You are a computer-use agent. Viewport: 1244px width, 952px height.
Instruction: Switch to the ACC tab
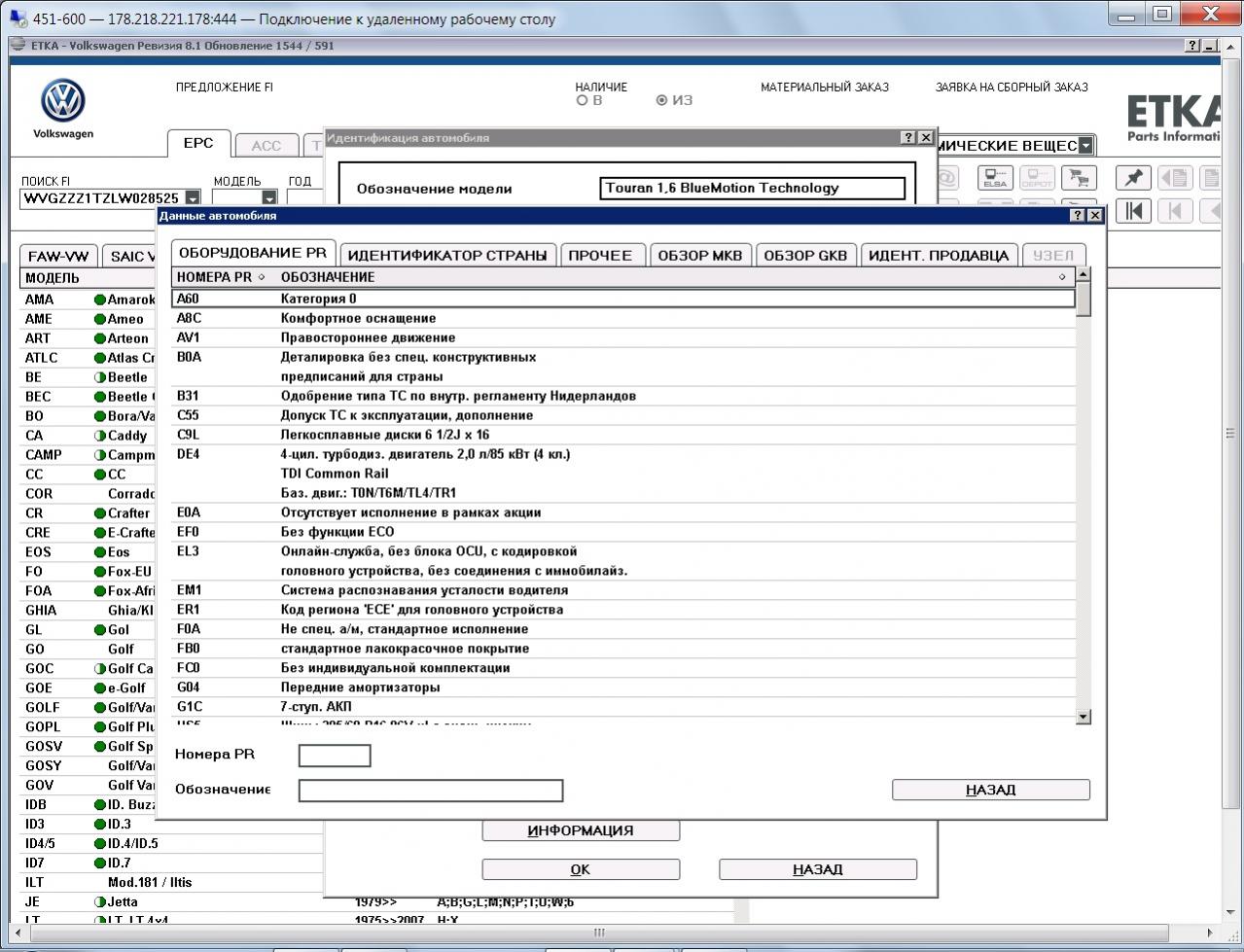267,146
